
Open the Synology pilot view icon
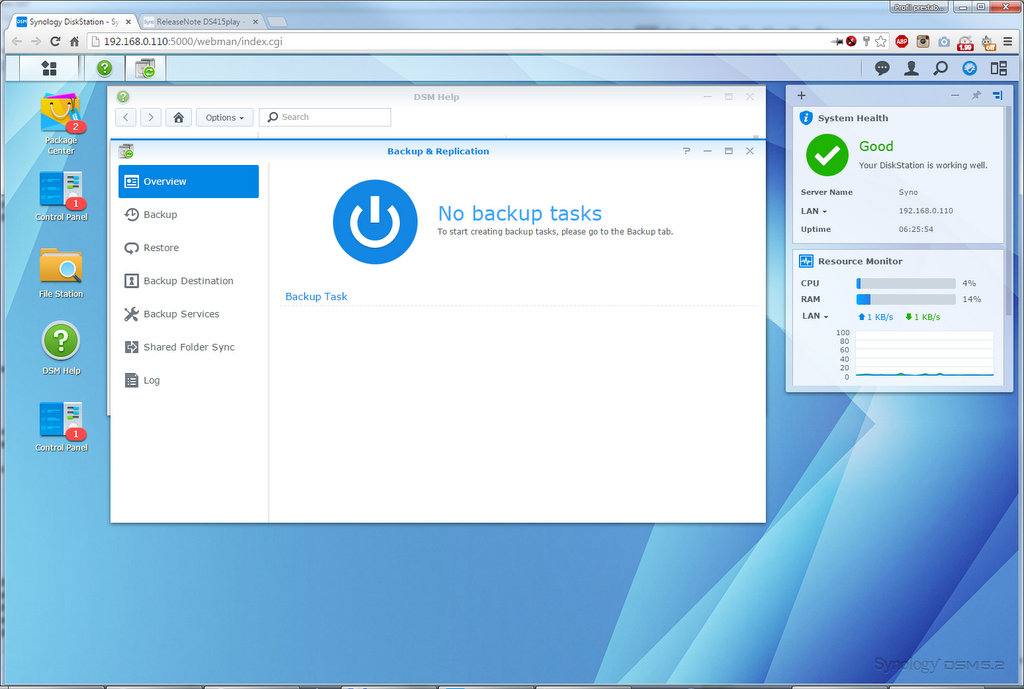coord(970,68)
